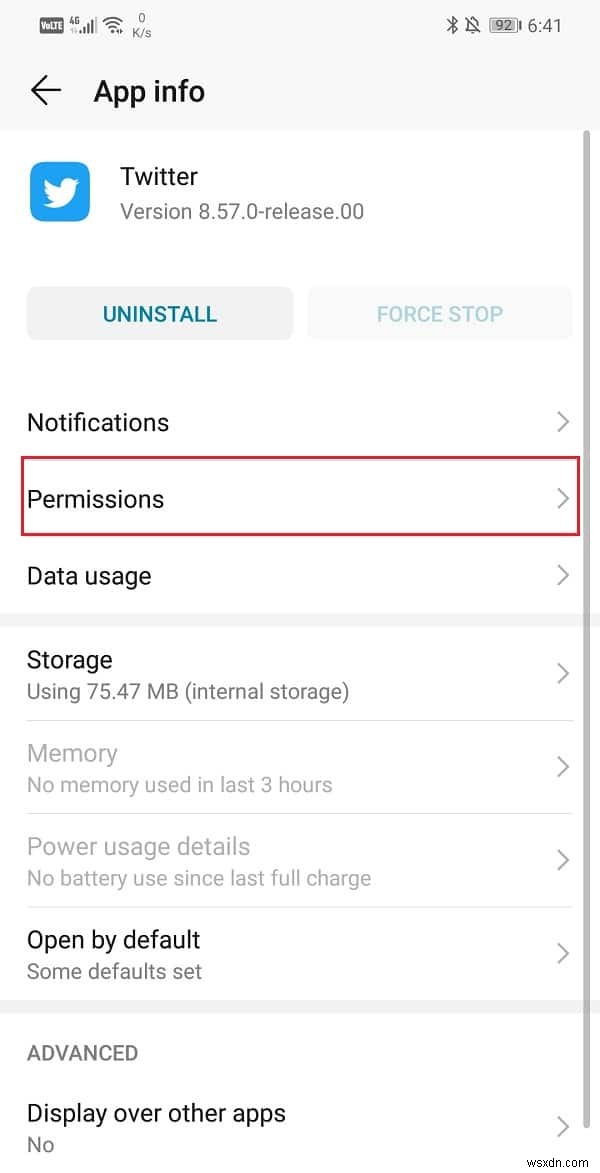Expand the Open by default chevron
This screenshot has height=1173, width=600.
click(x=563, y=954)
